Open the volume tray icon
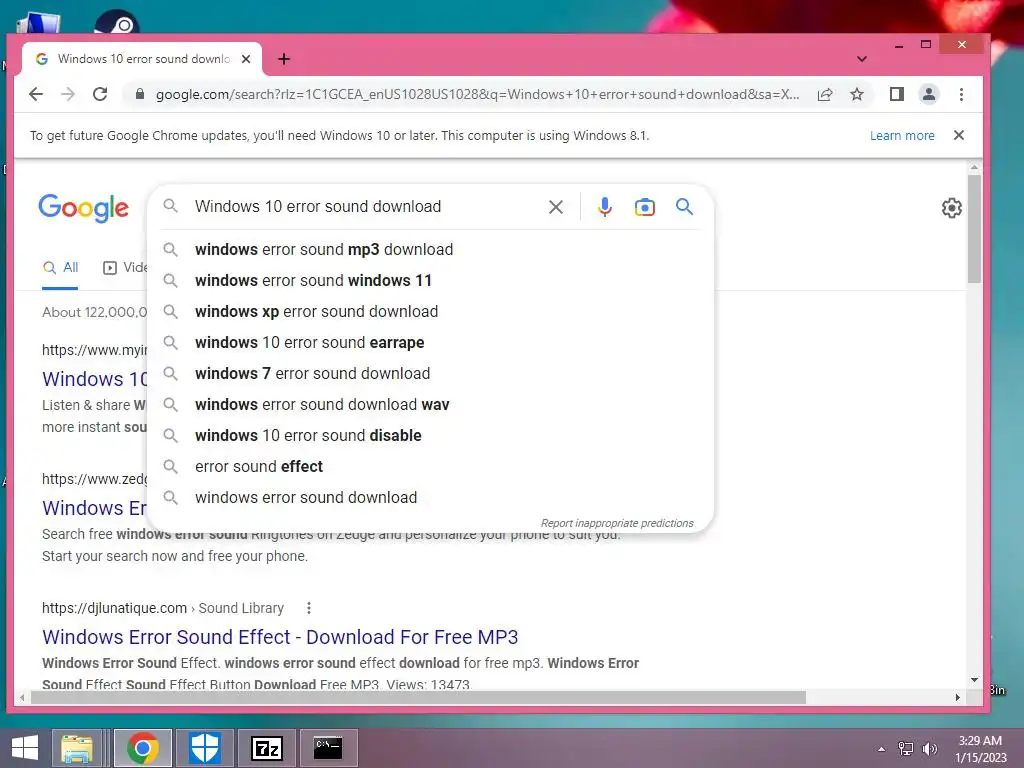This screenshot has height=768, width=1024. [929, 749]
